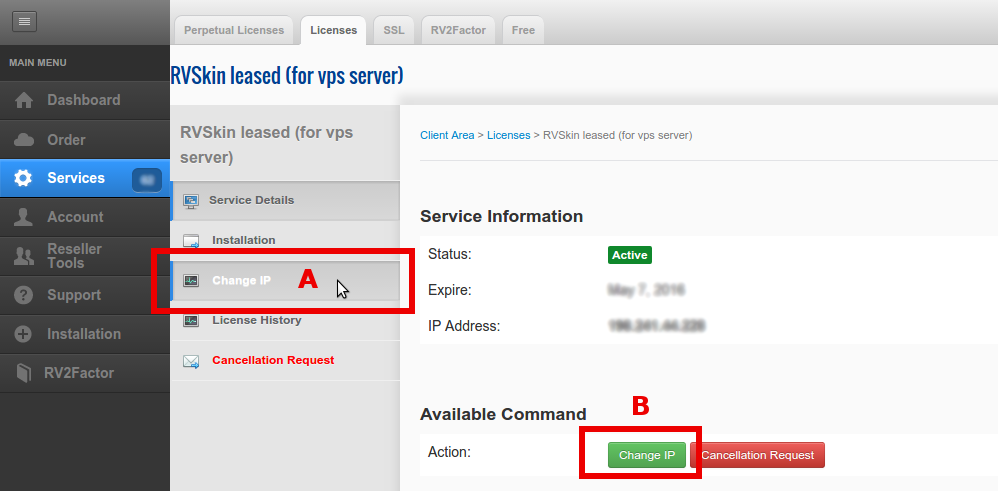
Task: Click the Dashboard home icon
Action: 24,101
